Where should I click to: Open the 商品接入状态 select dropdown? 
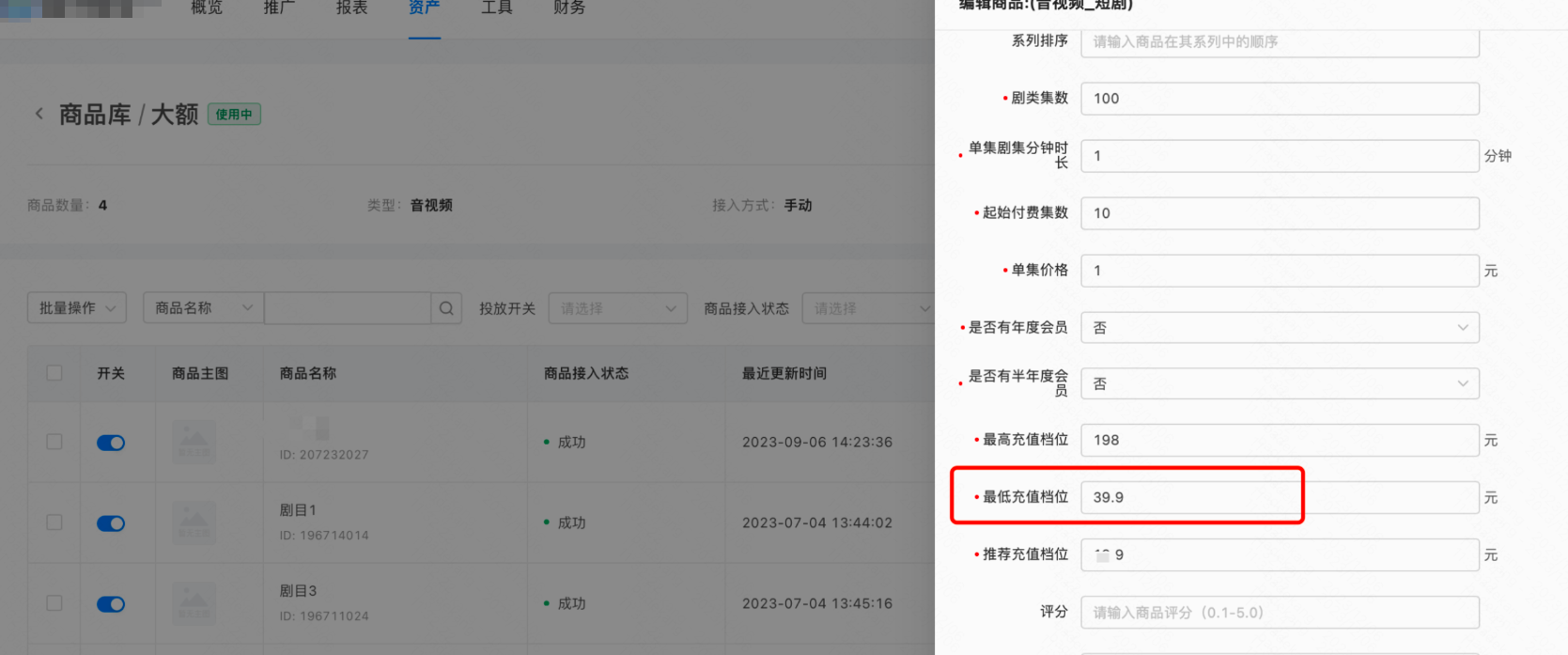tap(868, 308)
